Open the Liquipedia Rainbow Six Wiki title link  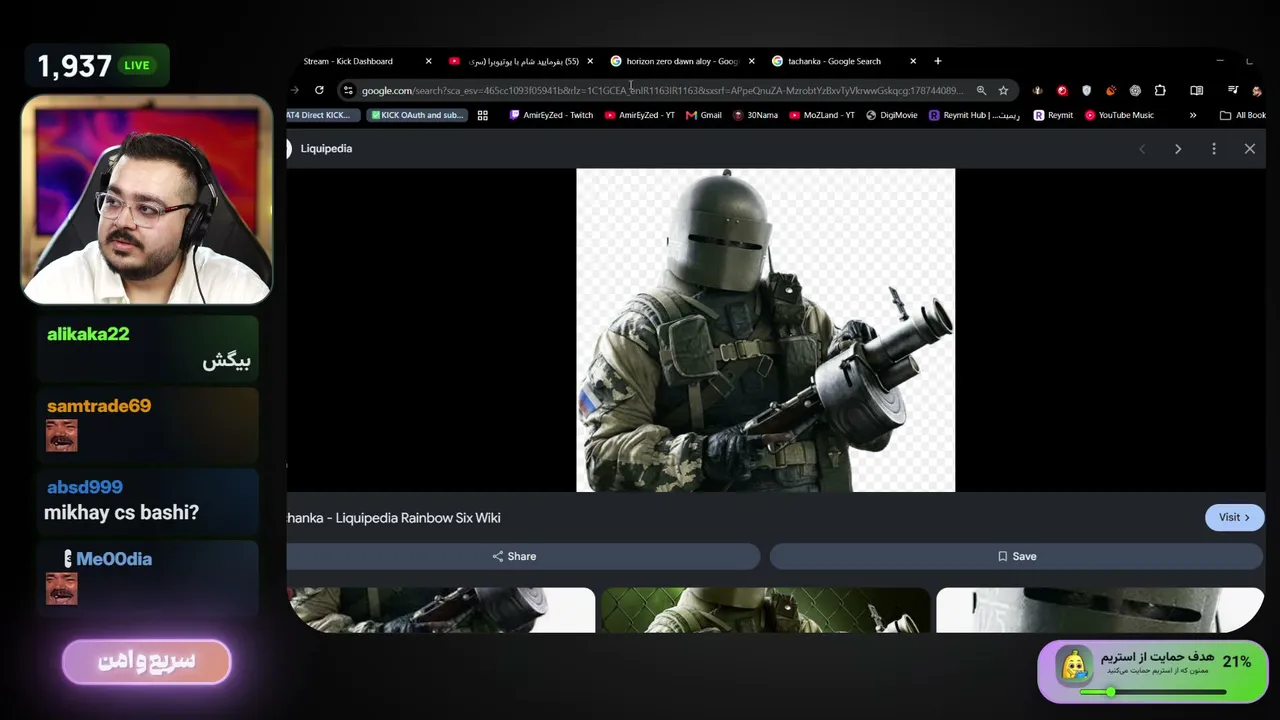point(394,518)
